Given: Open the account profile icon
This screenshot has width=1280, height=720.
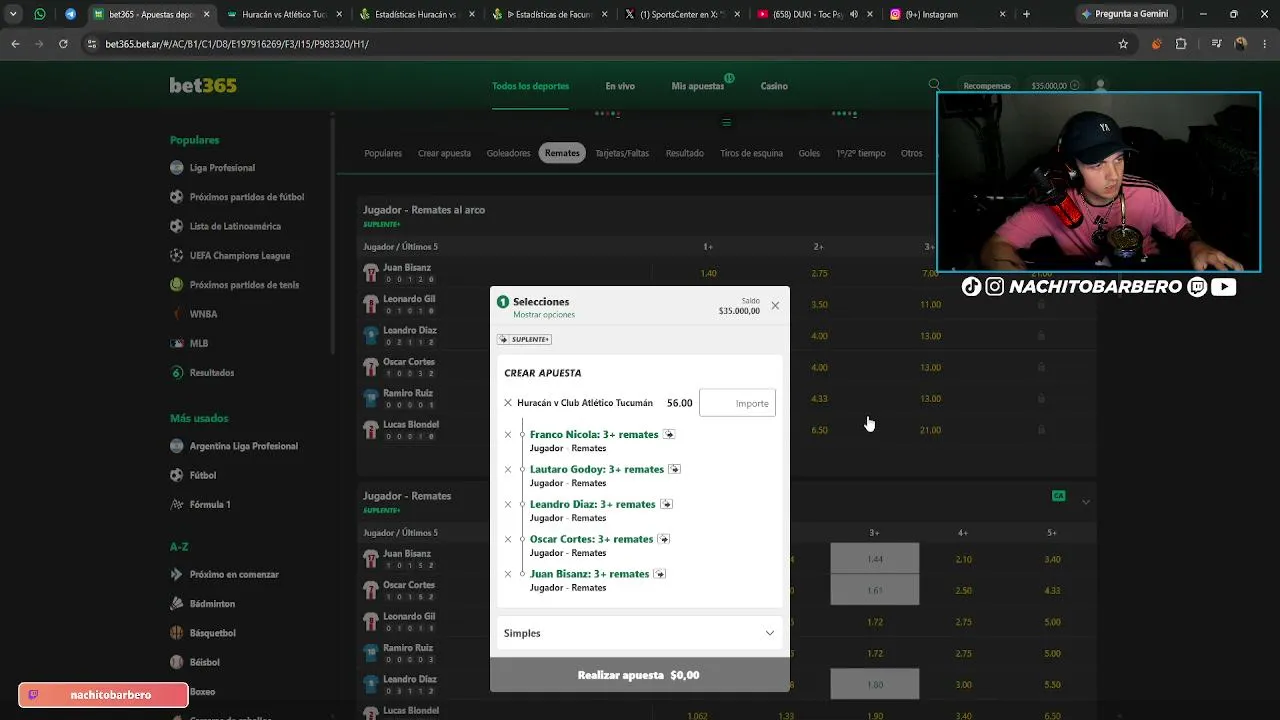Looking at the screenshot, I should pyautogui.click(x=1100, y=86).
